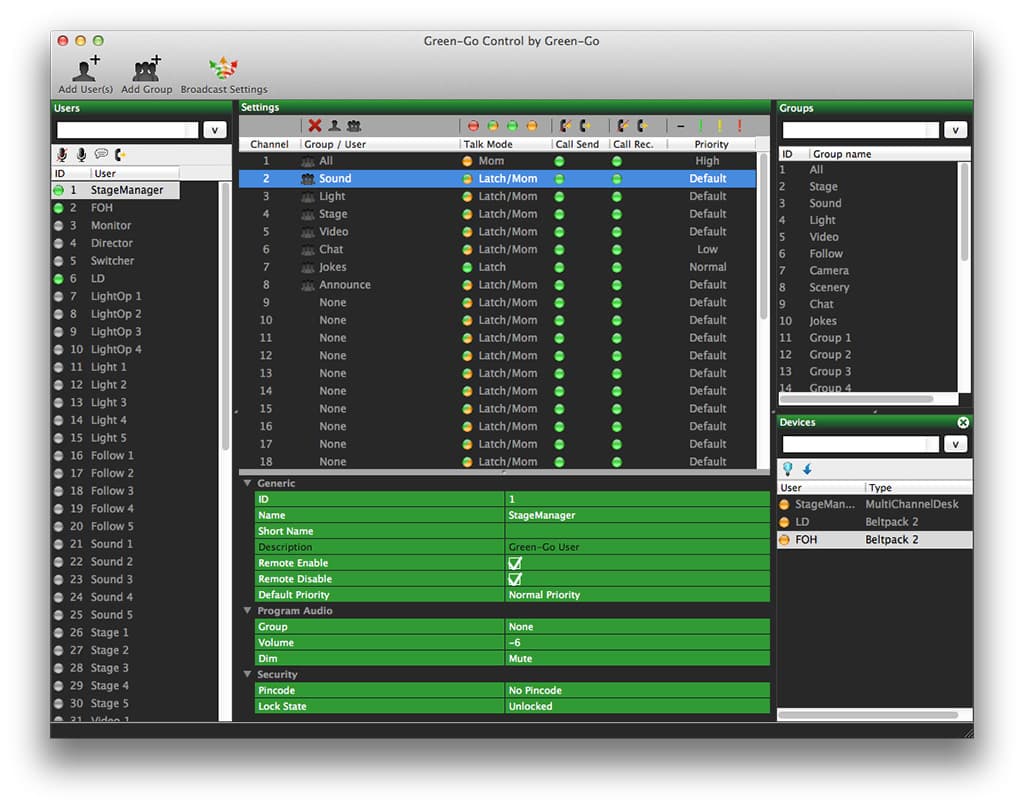The height and width of the screenshot is (808, 1024).
Task: Click the phone call icon in Users panel
Action: 120,154
